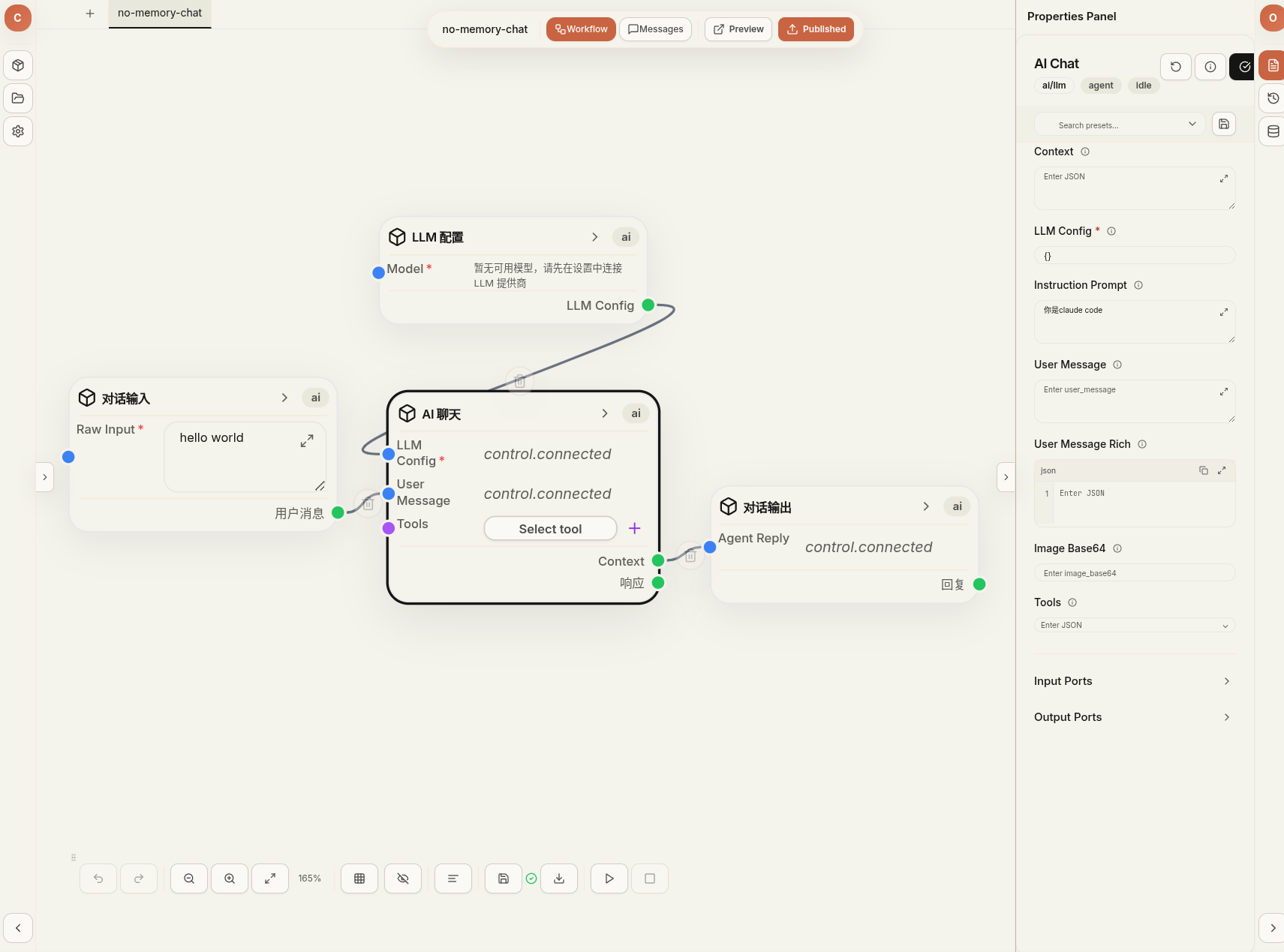Expand the User Message field editor
This screenshot has width=1284, height=952.
pos(1224,392)
